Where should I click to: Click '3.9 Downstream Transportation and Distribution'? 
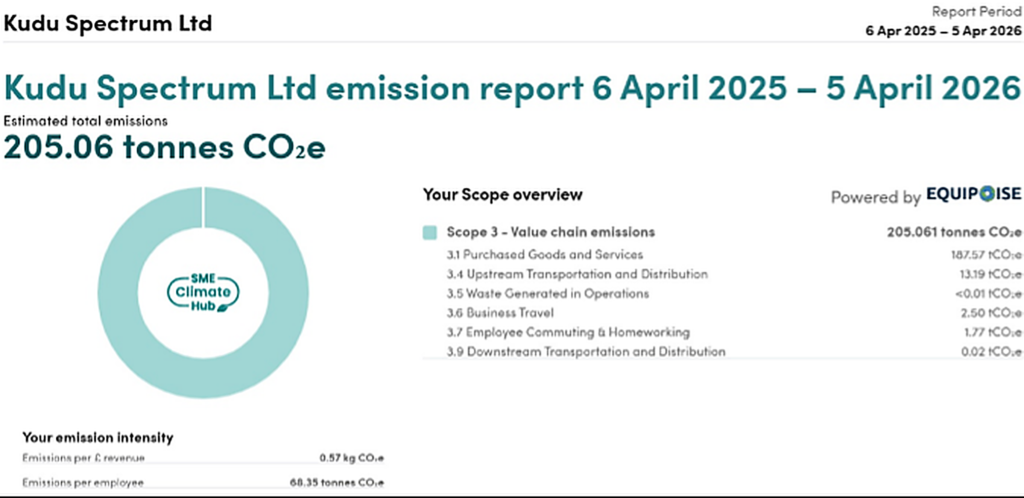coord(586,352)
